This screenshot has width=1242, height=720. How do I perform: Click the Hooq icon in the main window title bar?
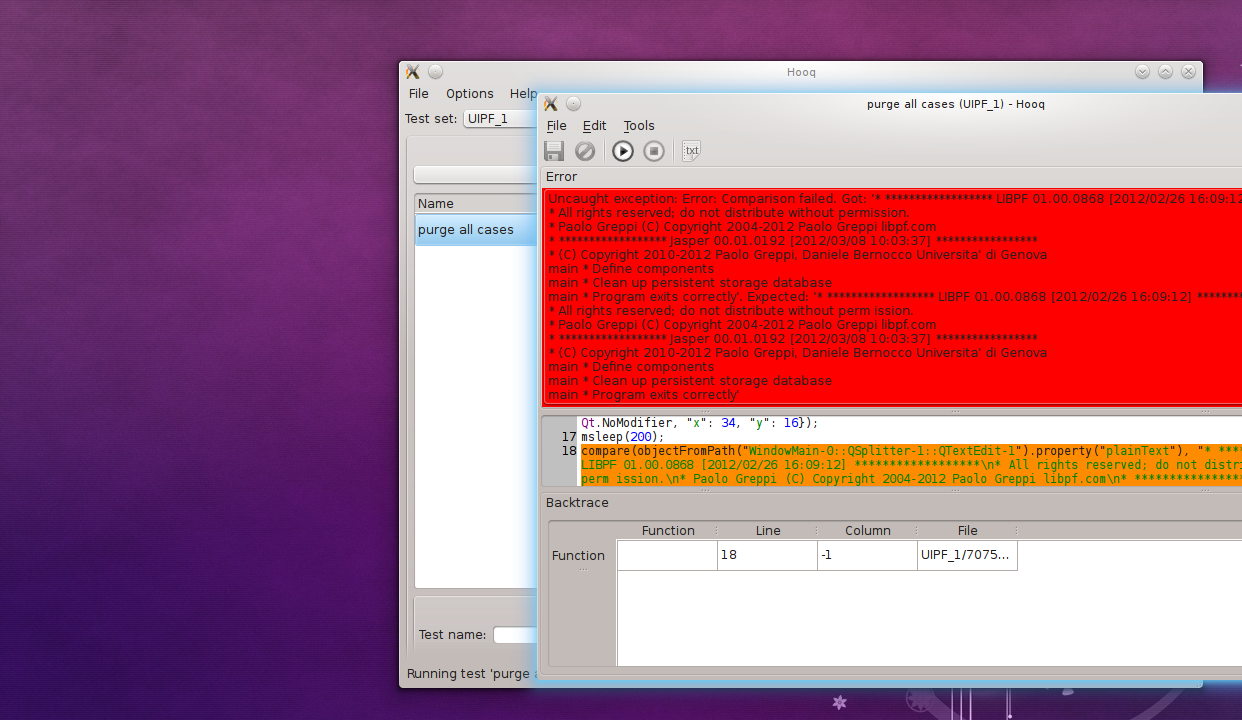click(x=412, y=72)
